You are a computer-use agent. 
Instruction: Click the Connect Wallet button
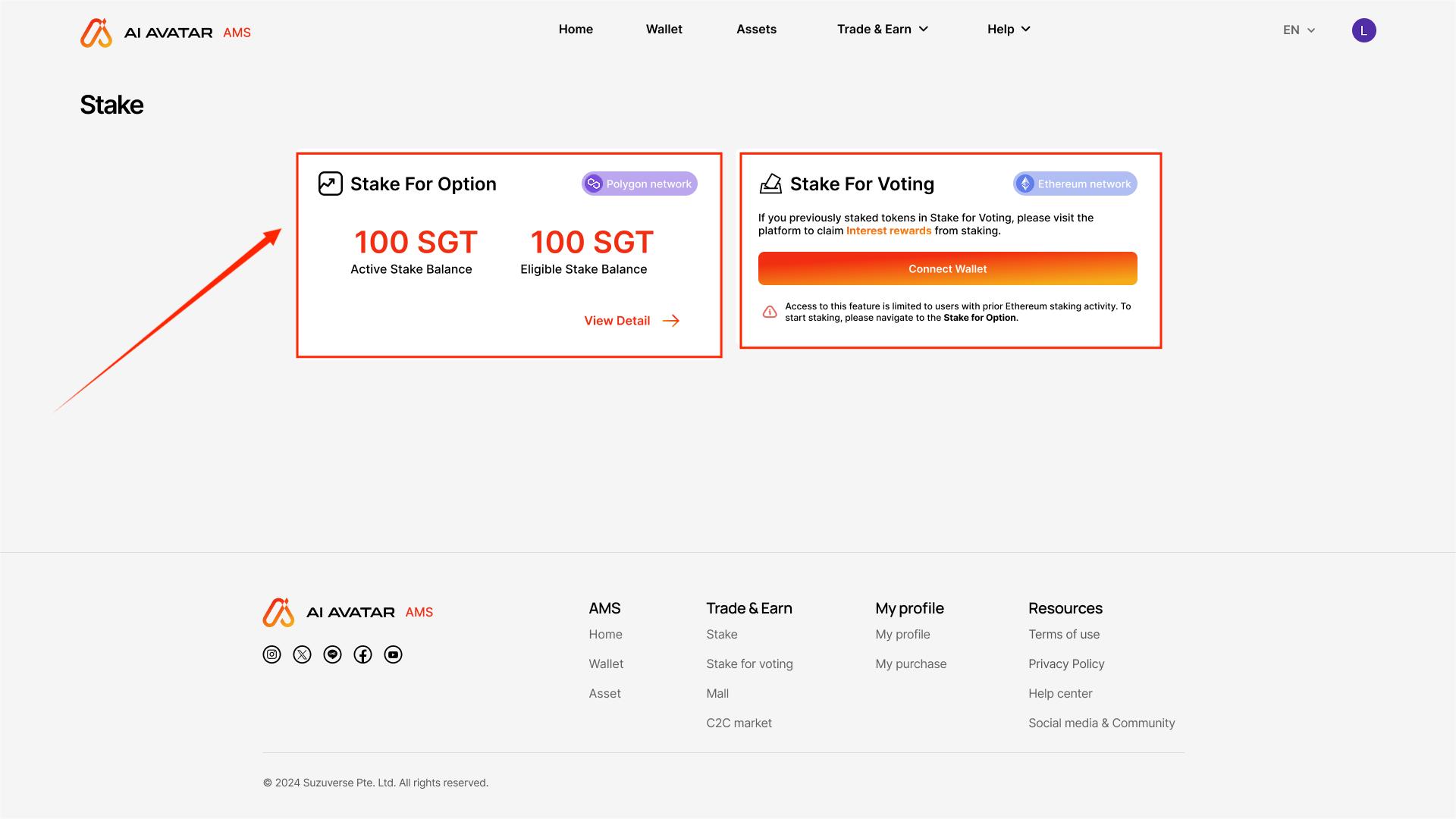click(x=948, y=268)
